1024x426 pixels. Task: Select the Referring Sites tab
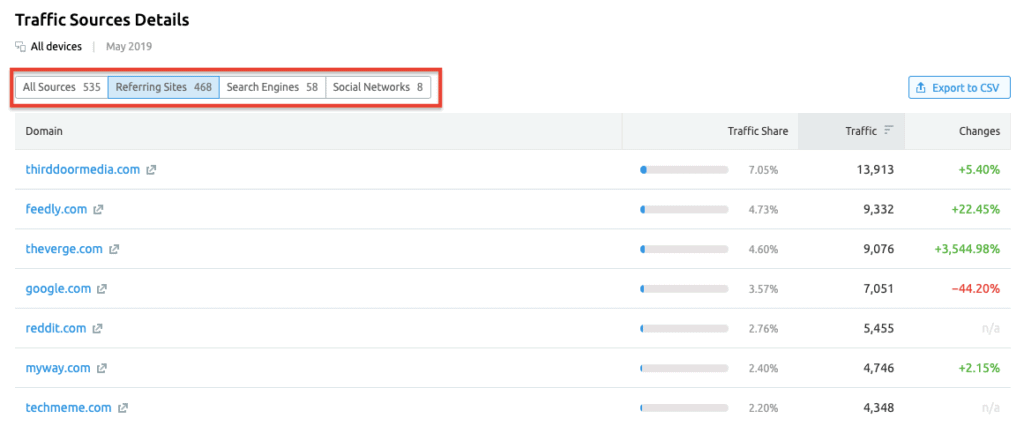(163, 87)
